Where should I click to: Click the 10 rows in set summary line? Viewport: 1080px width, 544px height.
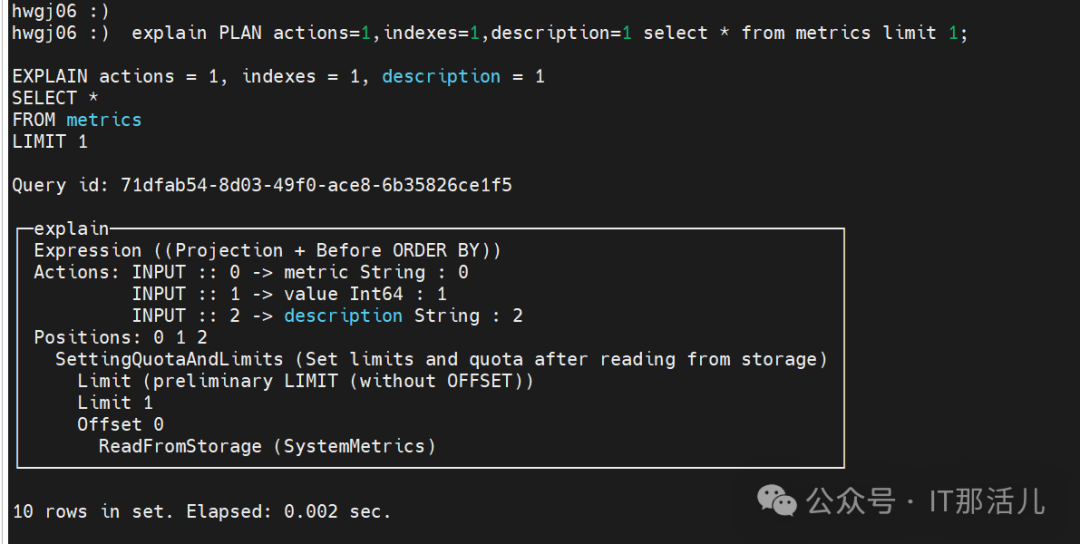pyautogui.click(x=201, y=511)
